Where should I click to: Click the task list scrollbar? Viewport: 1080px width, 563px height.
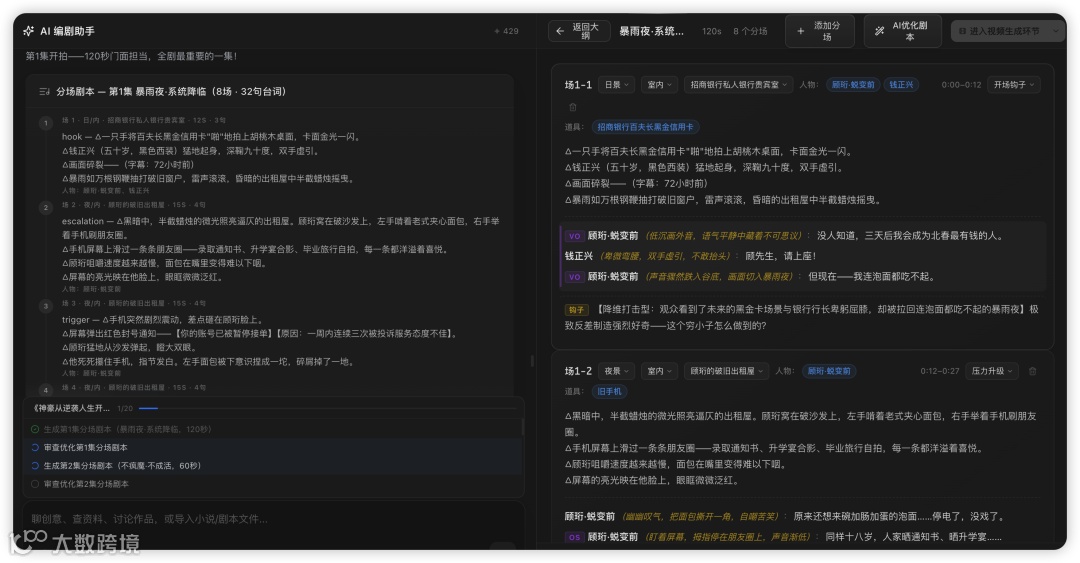tap(522, 427)
